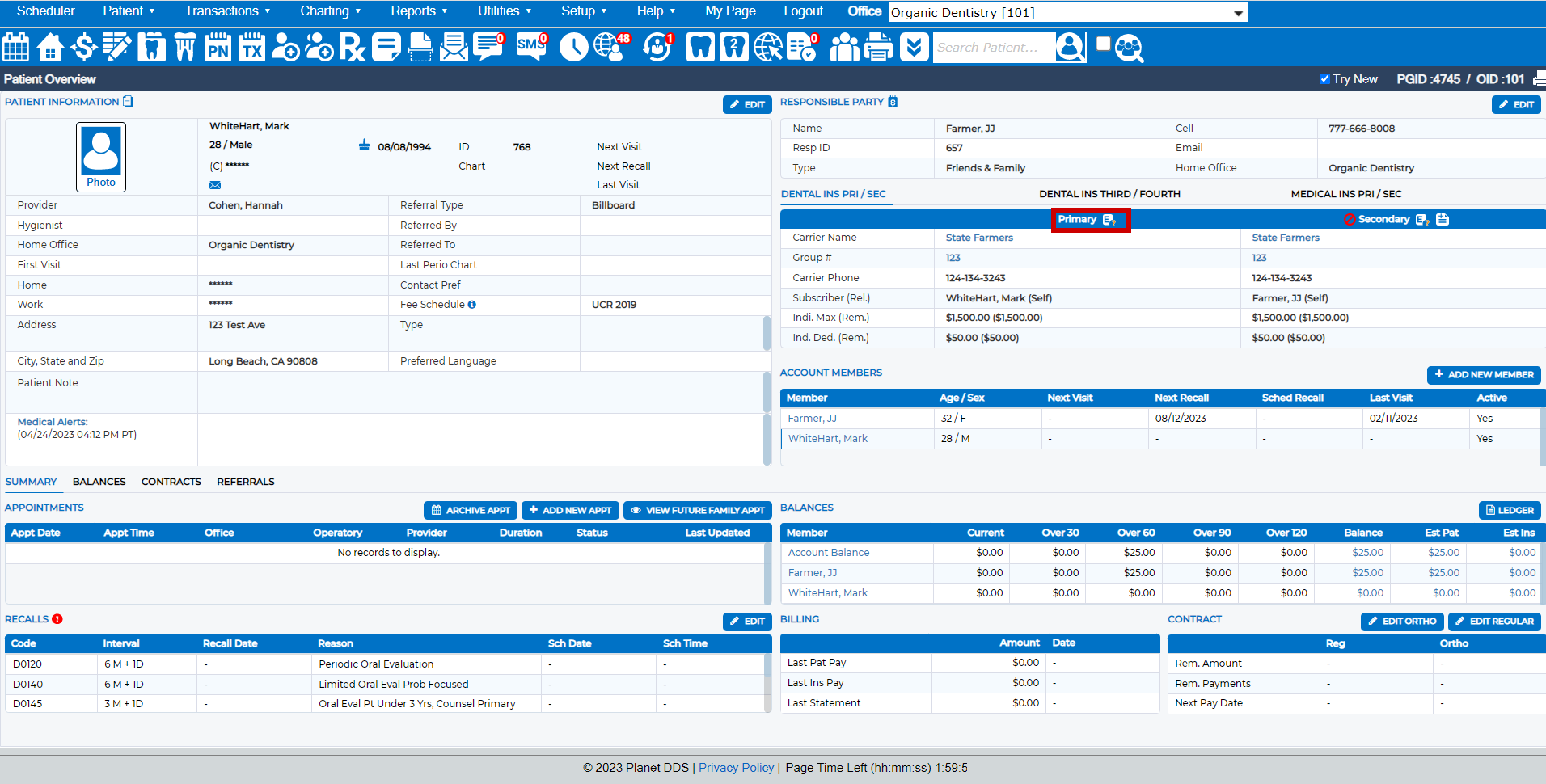1546x784 pixels.
Task: Click Add New Member button
Action: click(x=1484, y=374)
